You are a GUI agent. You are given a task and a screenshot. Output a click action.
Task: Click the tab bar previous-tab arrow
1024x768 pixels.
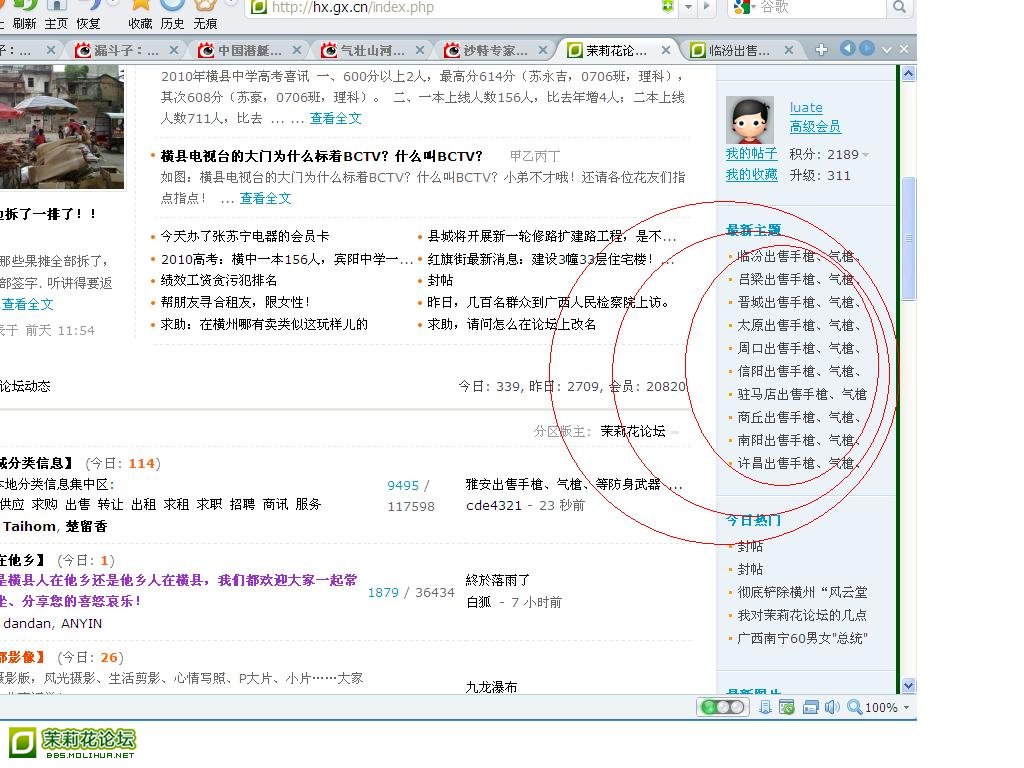pyautogui.click(x=848, y=48)
